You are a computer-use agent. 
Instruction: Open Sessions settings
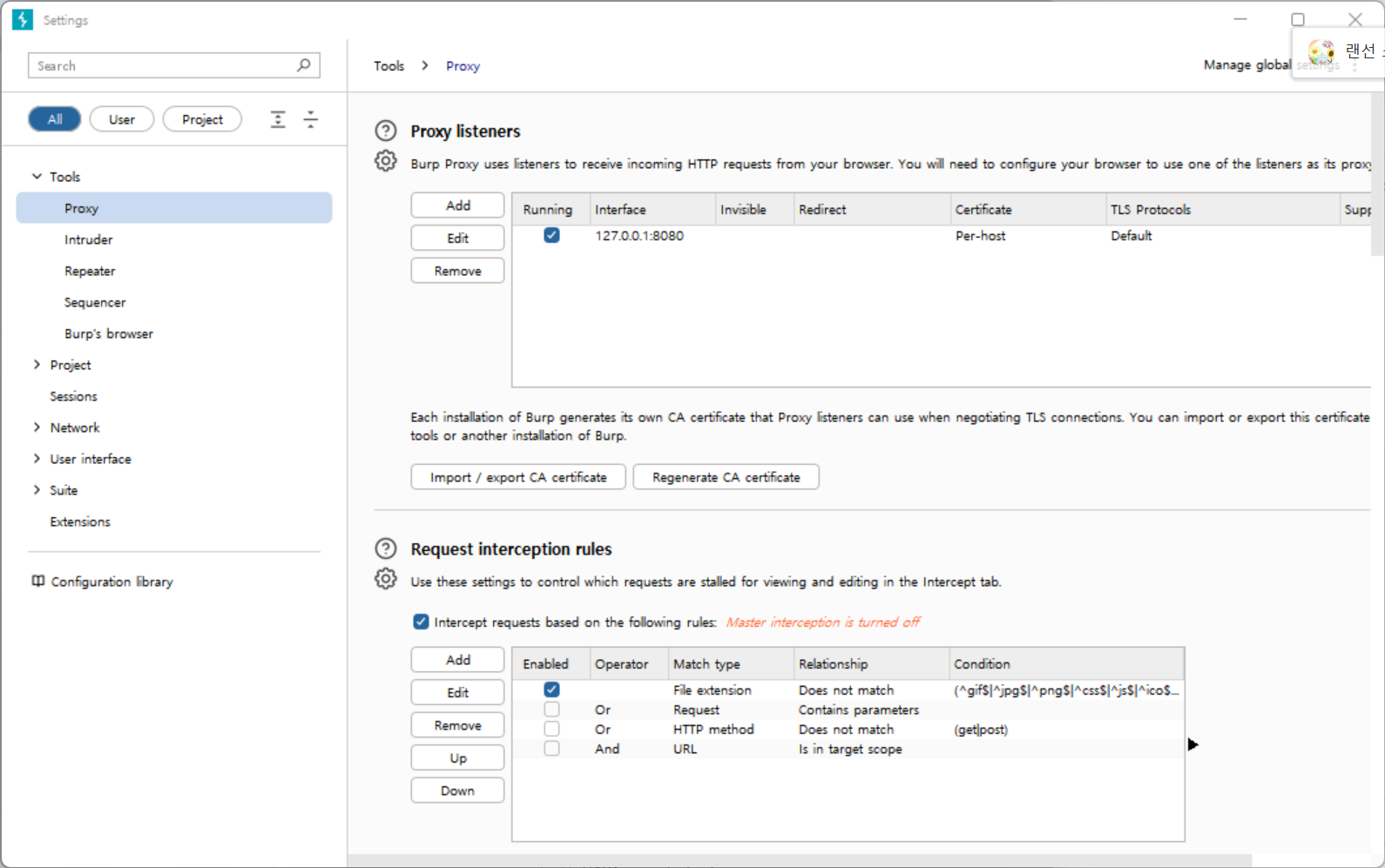[73, 396]
